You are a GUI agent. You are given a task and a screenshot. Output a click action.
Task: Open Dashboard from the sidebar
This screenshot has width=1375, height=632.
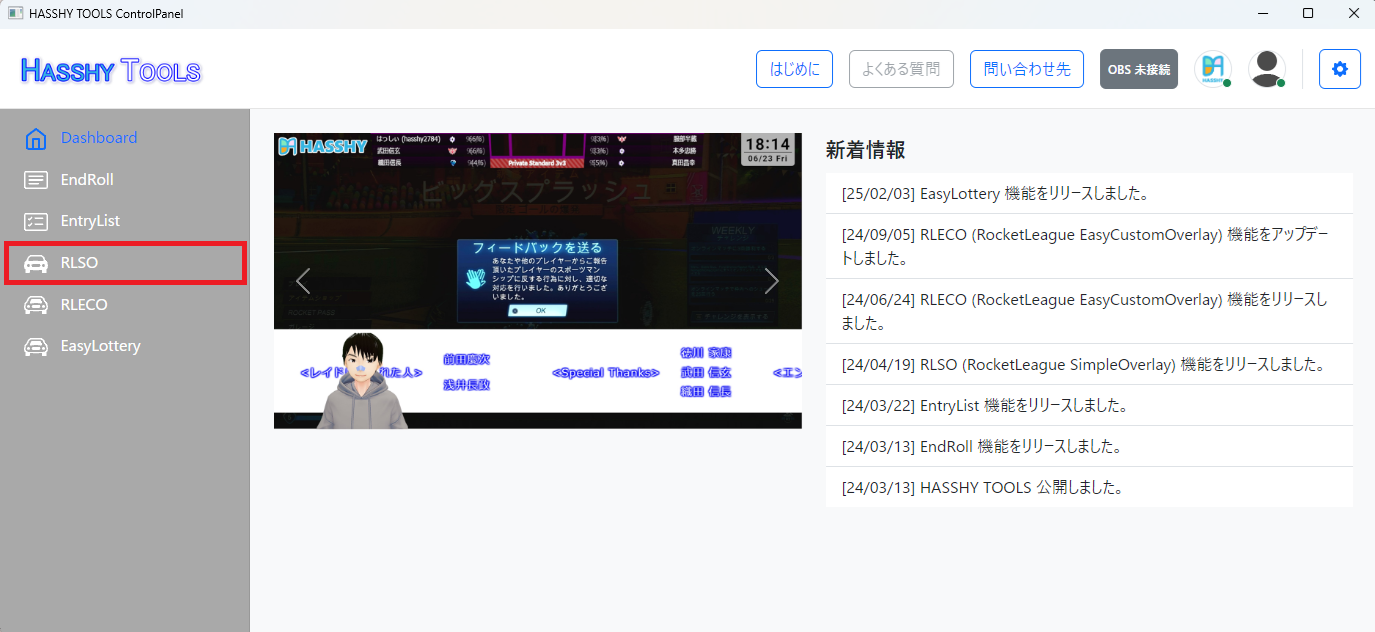coord(125,138)
